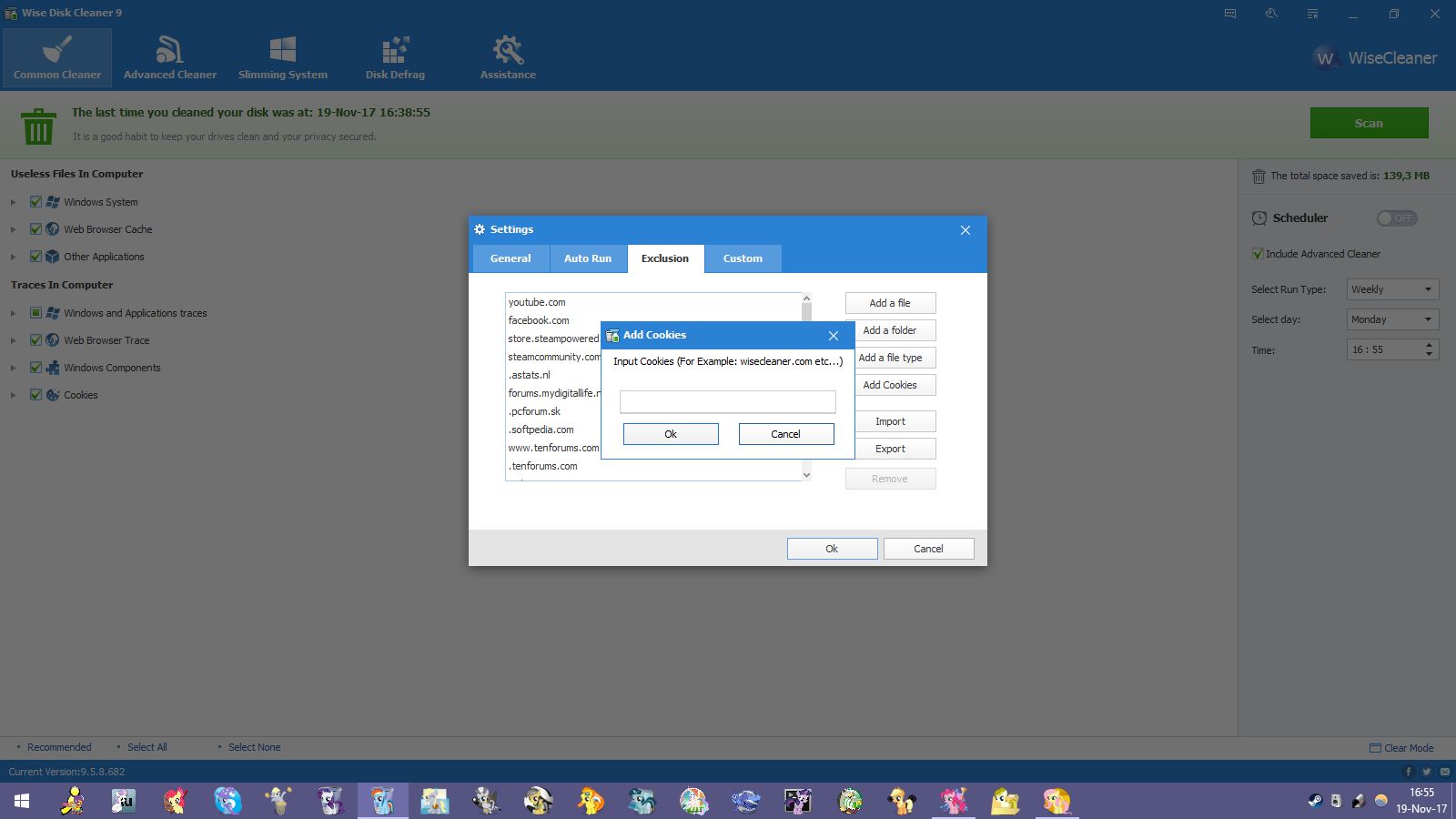Turn on the Scheduler switch
1456x819 pixels.
pyautogui.click(x=1397, y=218)
